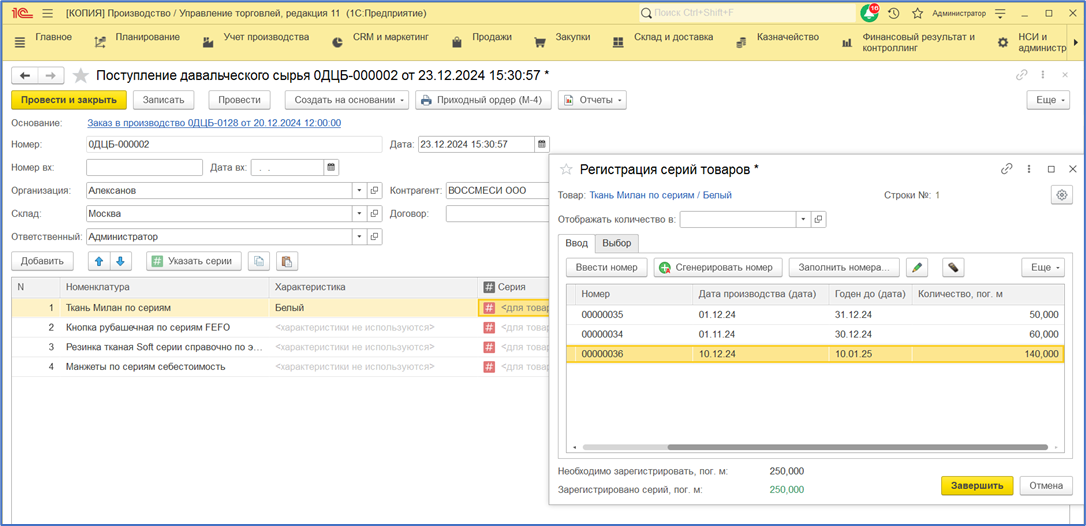The image size is (1086, 526).
Task: Click the Номер вх input field
Action: click(145, 167)
